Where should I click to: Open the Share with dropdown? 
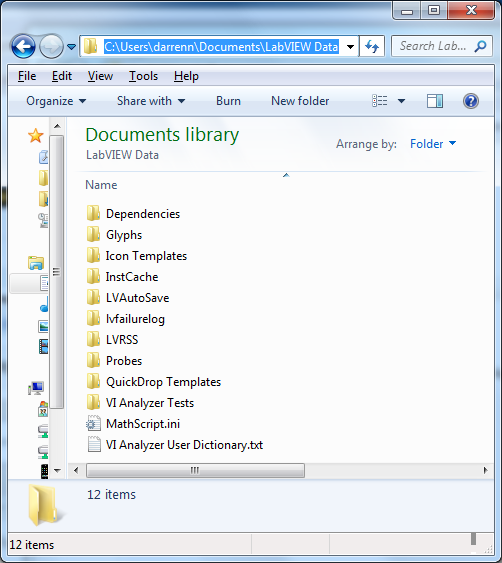pyautogui.click(x=151, y=101)
